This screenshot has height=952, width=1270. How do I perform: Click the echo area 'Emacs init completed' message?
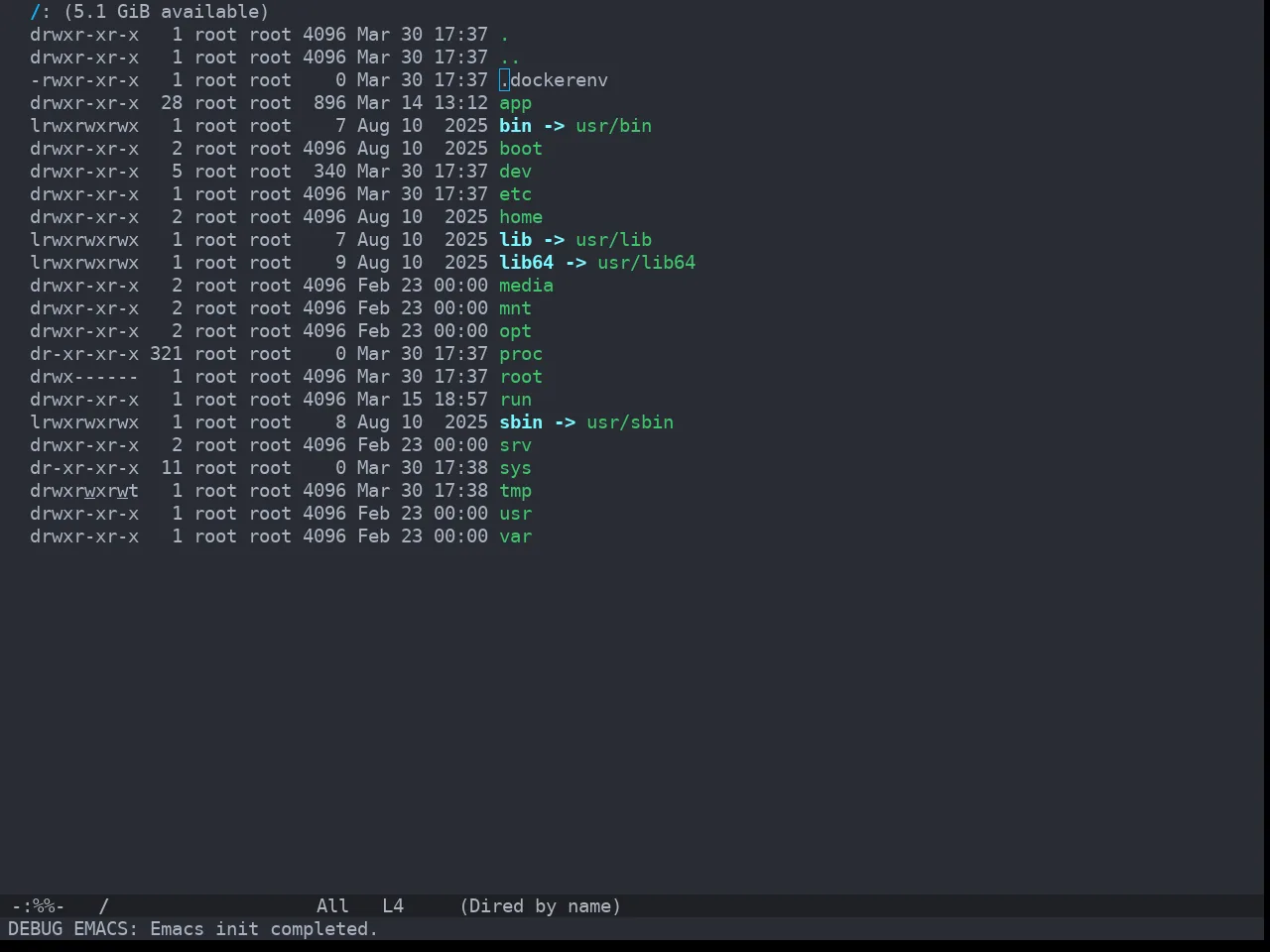coord(264,929)
